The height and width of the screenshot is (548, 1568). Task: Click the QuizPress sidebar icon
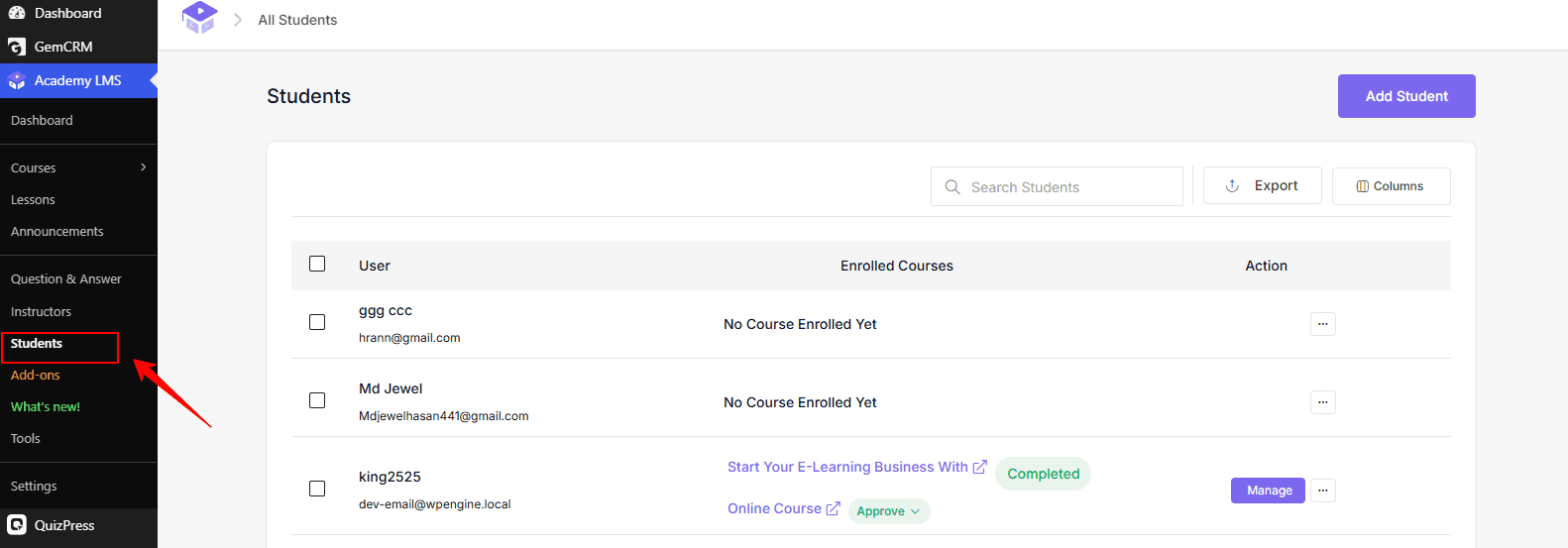[x=17, y=525]
